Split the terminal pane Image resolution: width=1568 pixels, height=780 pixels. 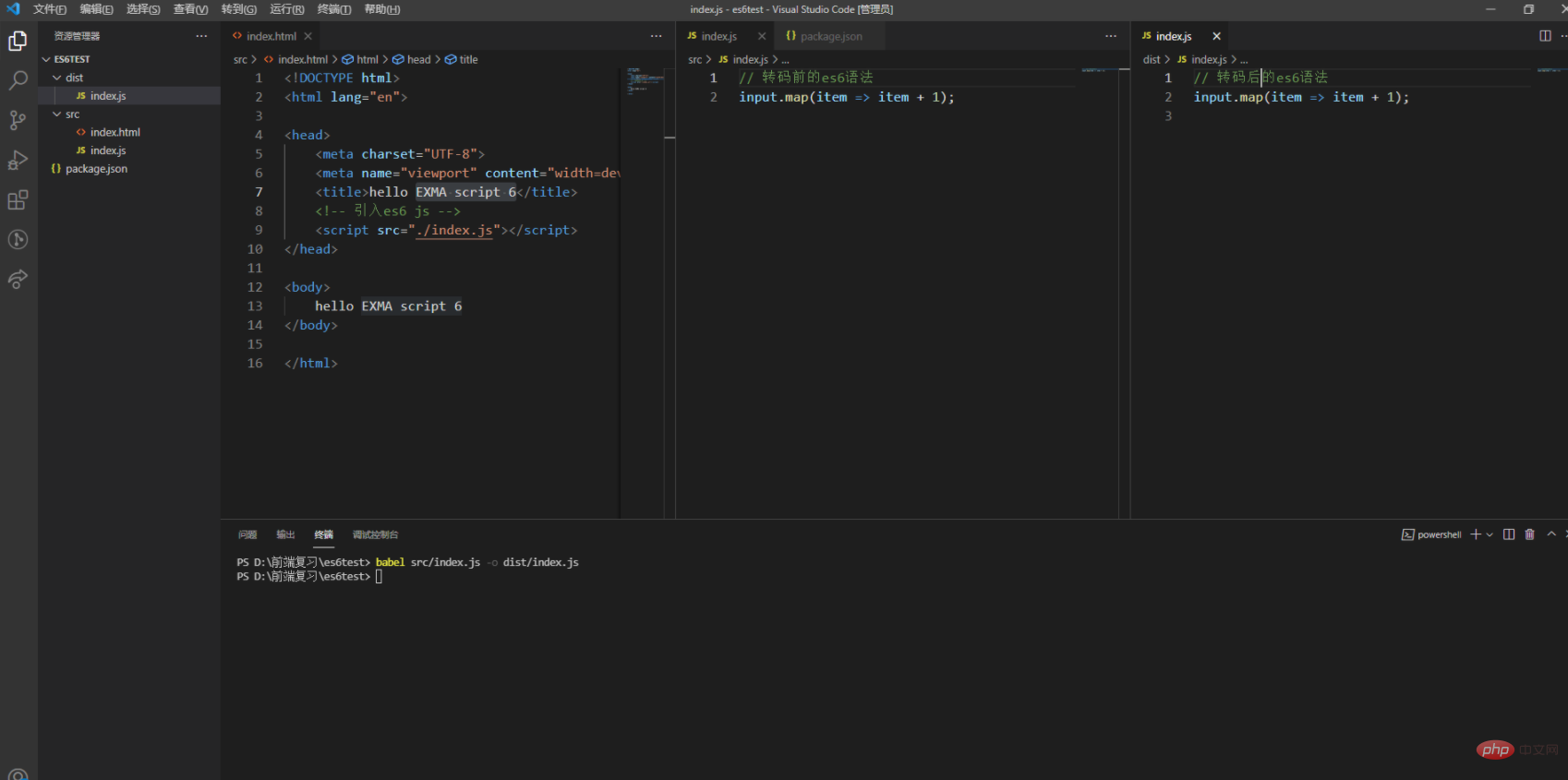(x=1509, y=534)
